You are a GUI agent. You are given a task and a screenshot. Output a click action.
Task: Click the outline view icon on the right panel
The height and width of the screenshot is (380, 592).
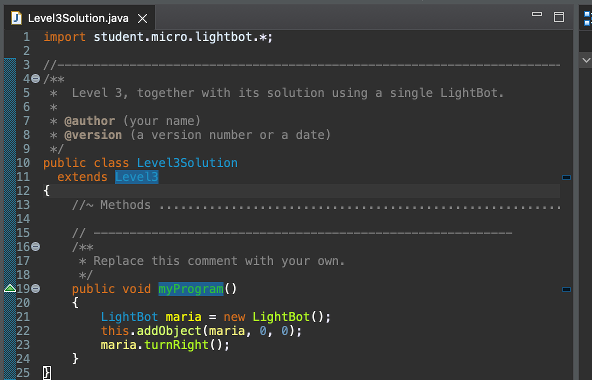coord(588,18)
